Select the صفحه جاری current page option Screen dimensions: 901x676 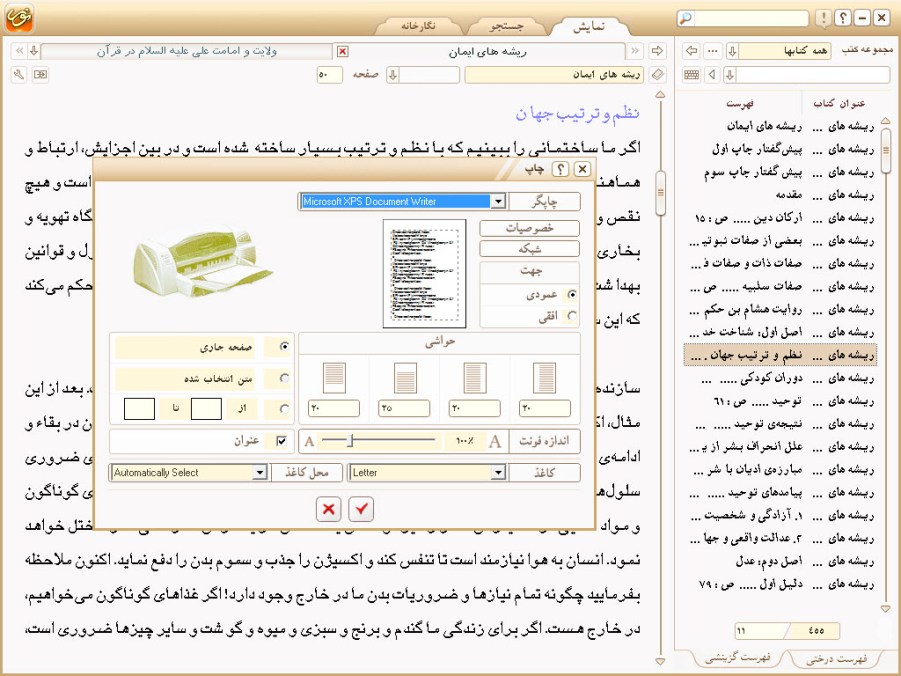pyautogui.click(x=284, y=347)
